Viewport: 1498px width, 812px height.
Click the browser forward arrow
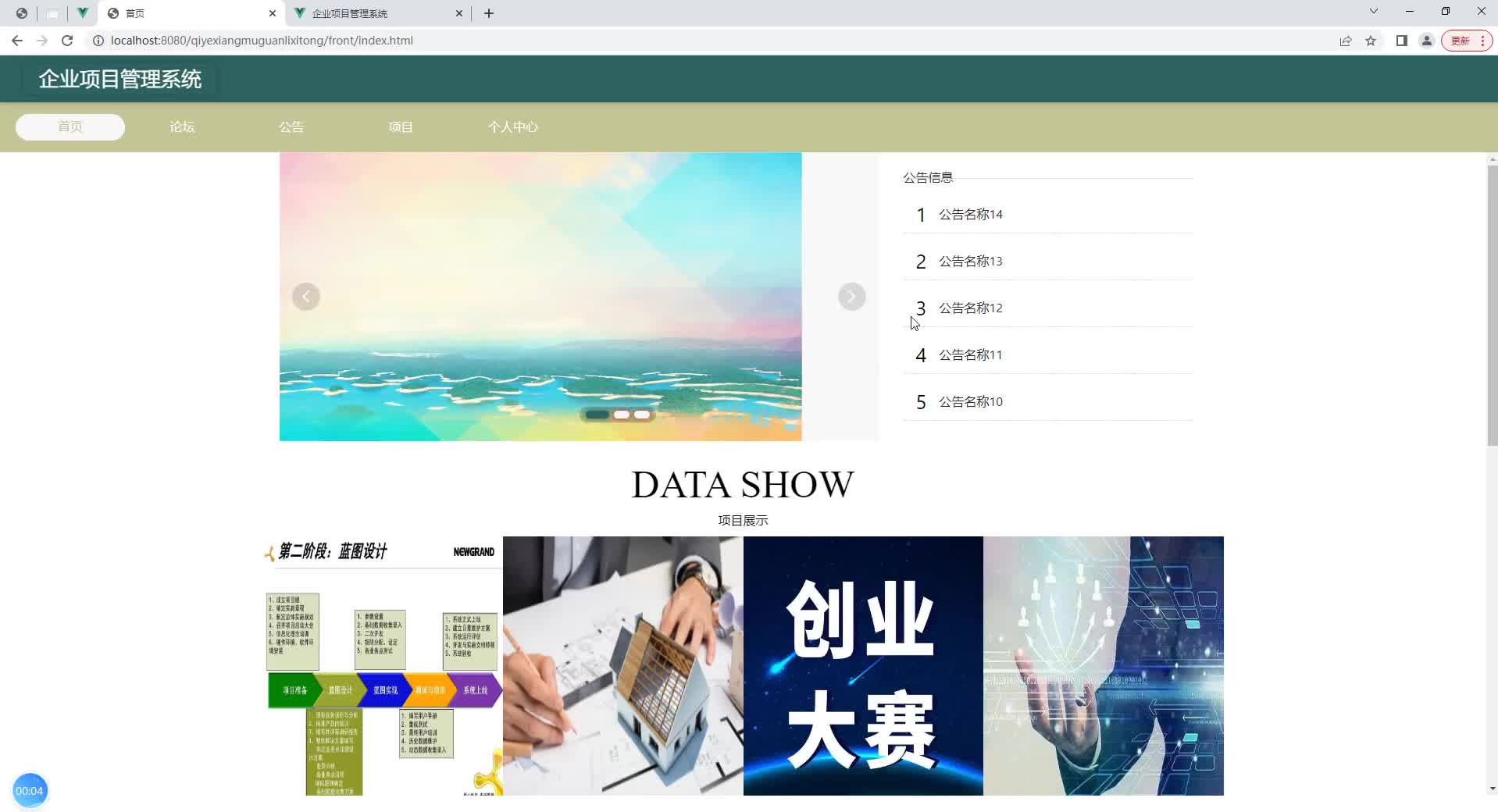(42, 41)
